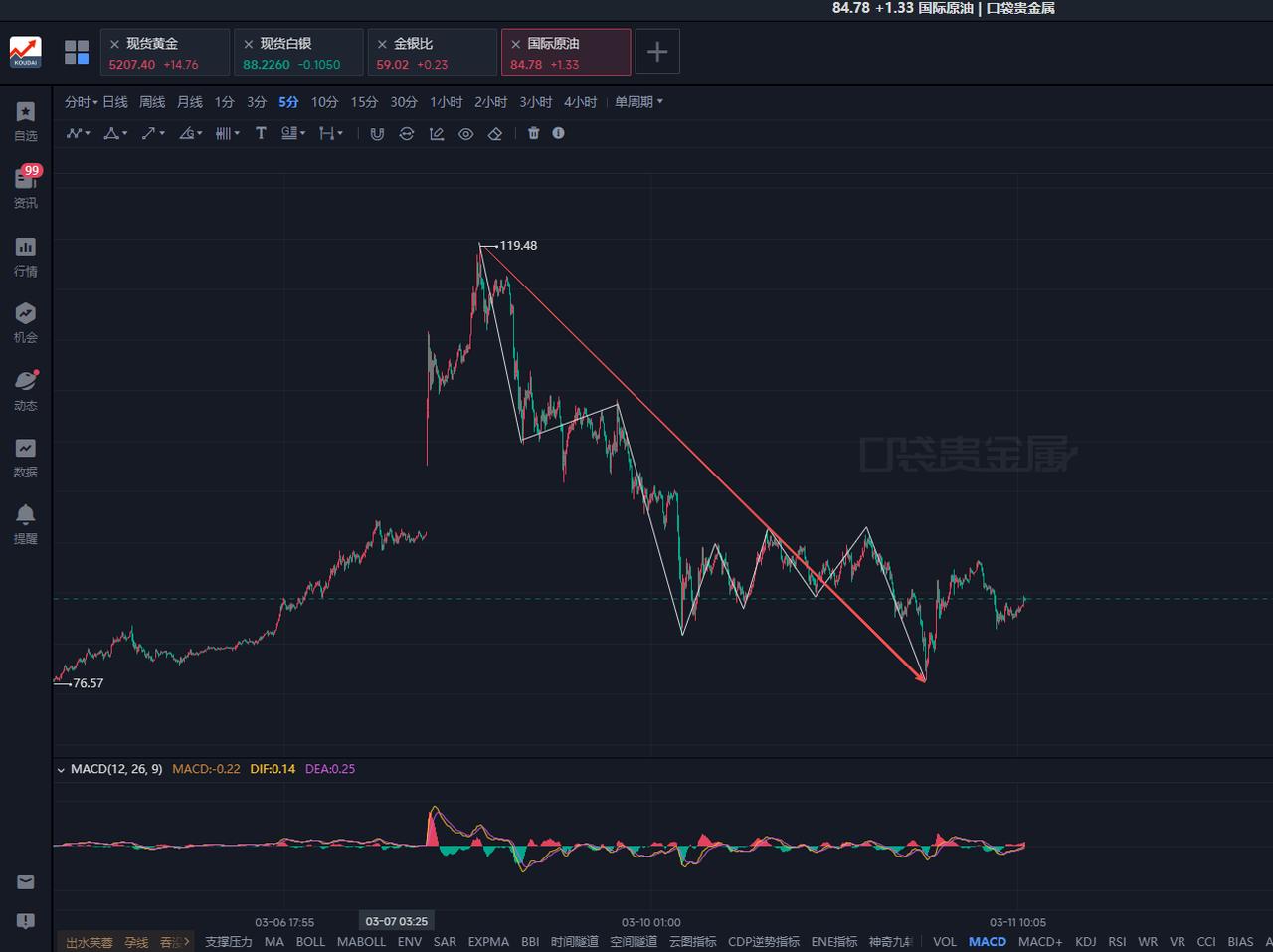Open 数据 data in sidebar
This screenshot has height=952, width=1273.
(26, 458)
